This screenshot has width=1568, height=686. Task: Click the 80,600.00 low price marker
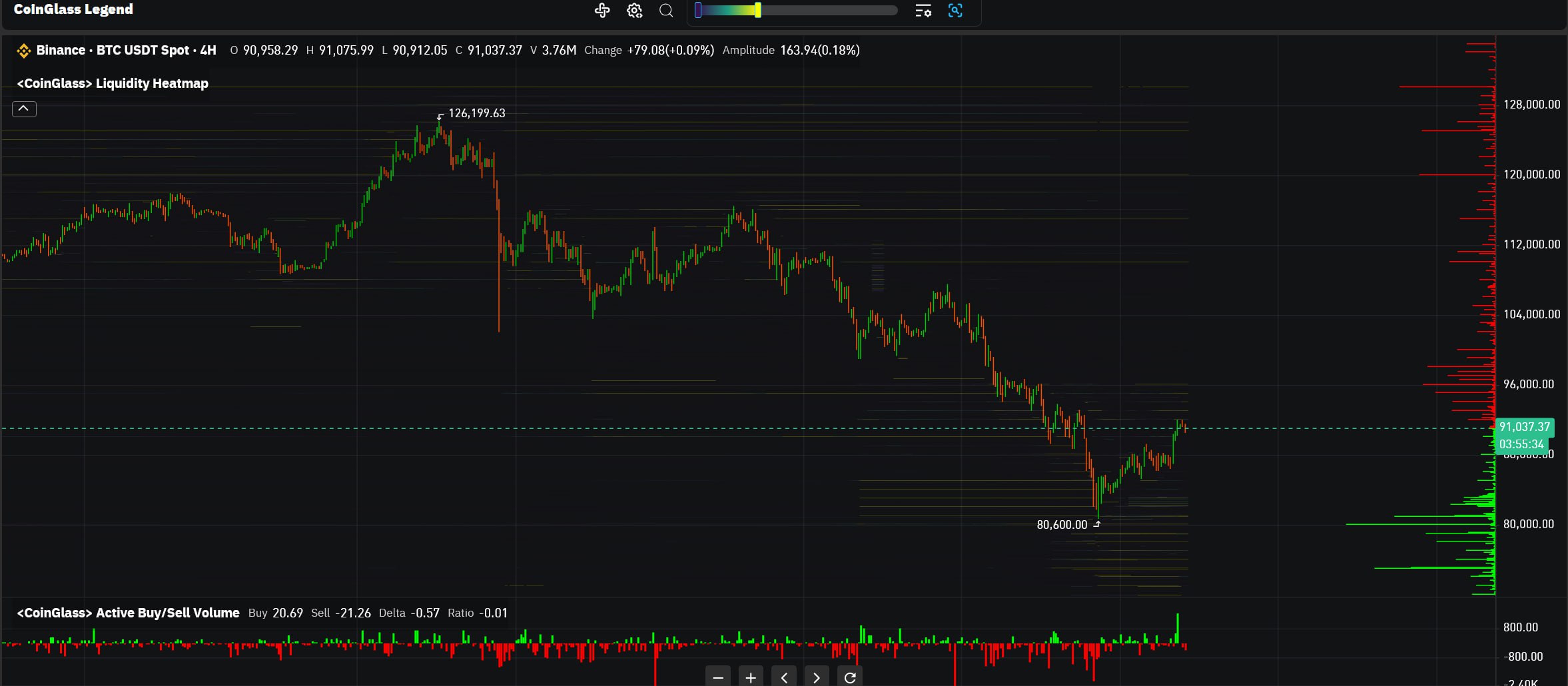(x=1062, y=525)
